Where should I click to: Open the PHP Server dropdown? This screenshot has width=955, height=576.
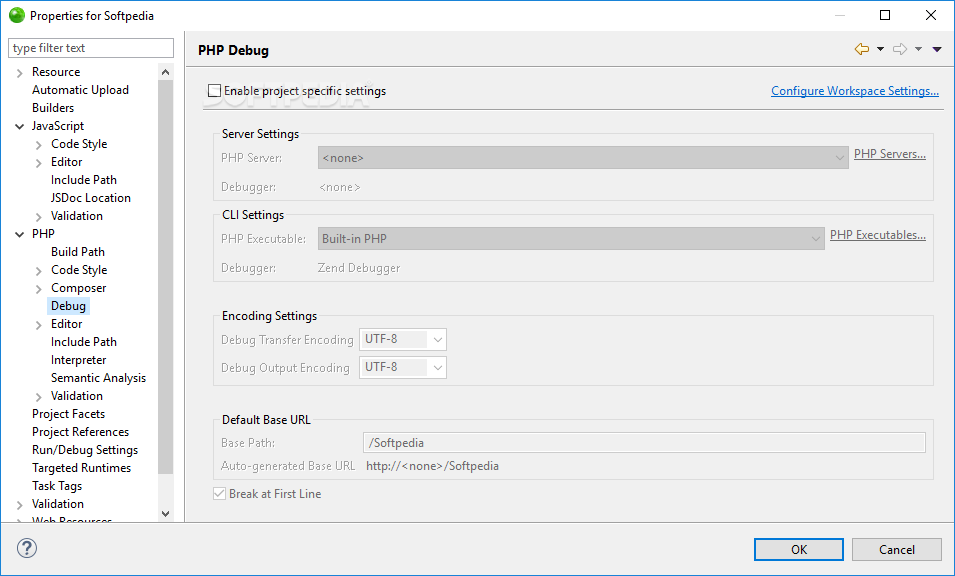click(x=583, y=158)
